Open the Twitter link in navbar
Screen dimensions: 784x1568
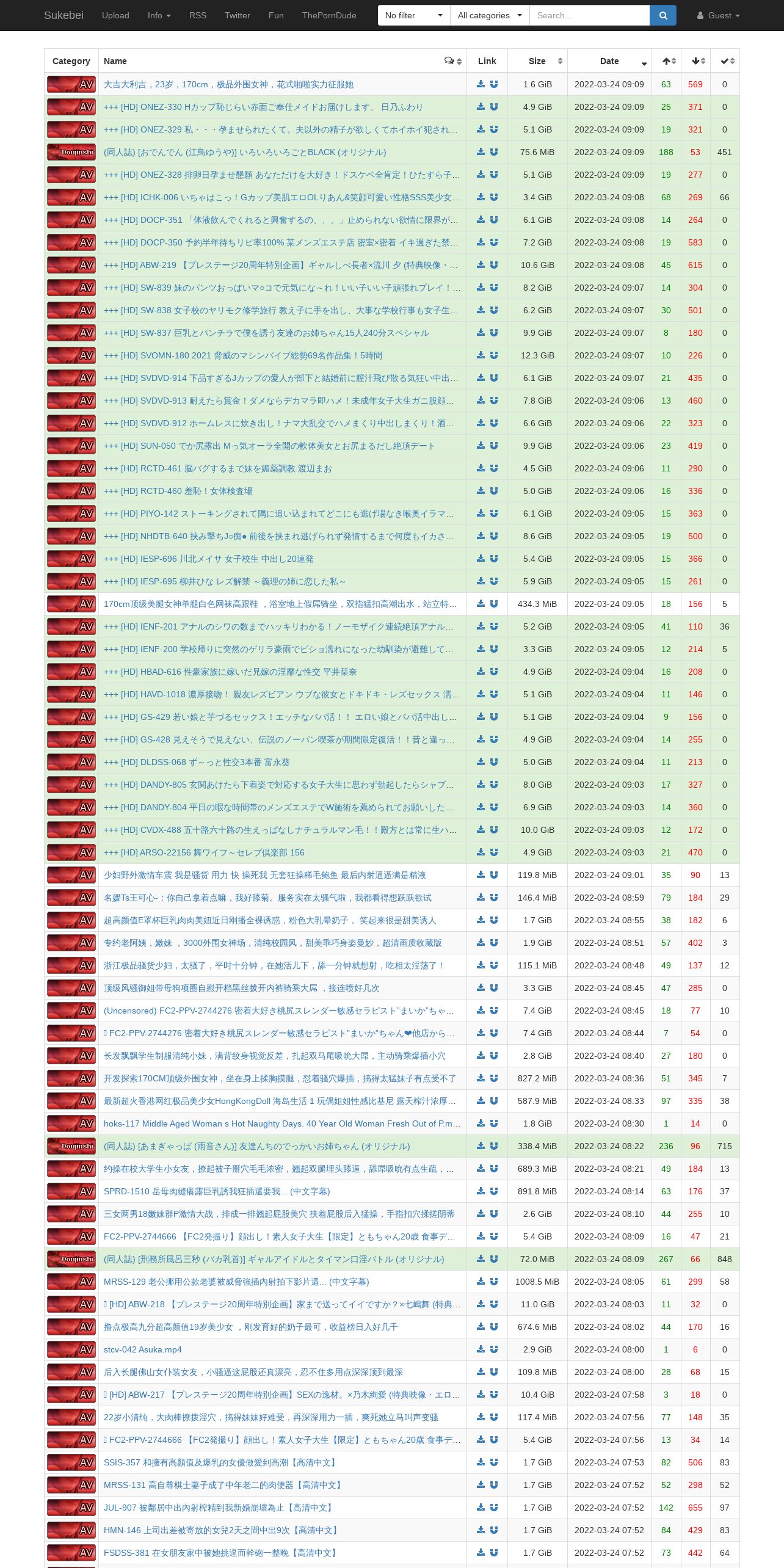[237, 15]
